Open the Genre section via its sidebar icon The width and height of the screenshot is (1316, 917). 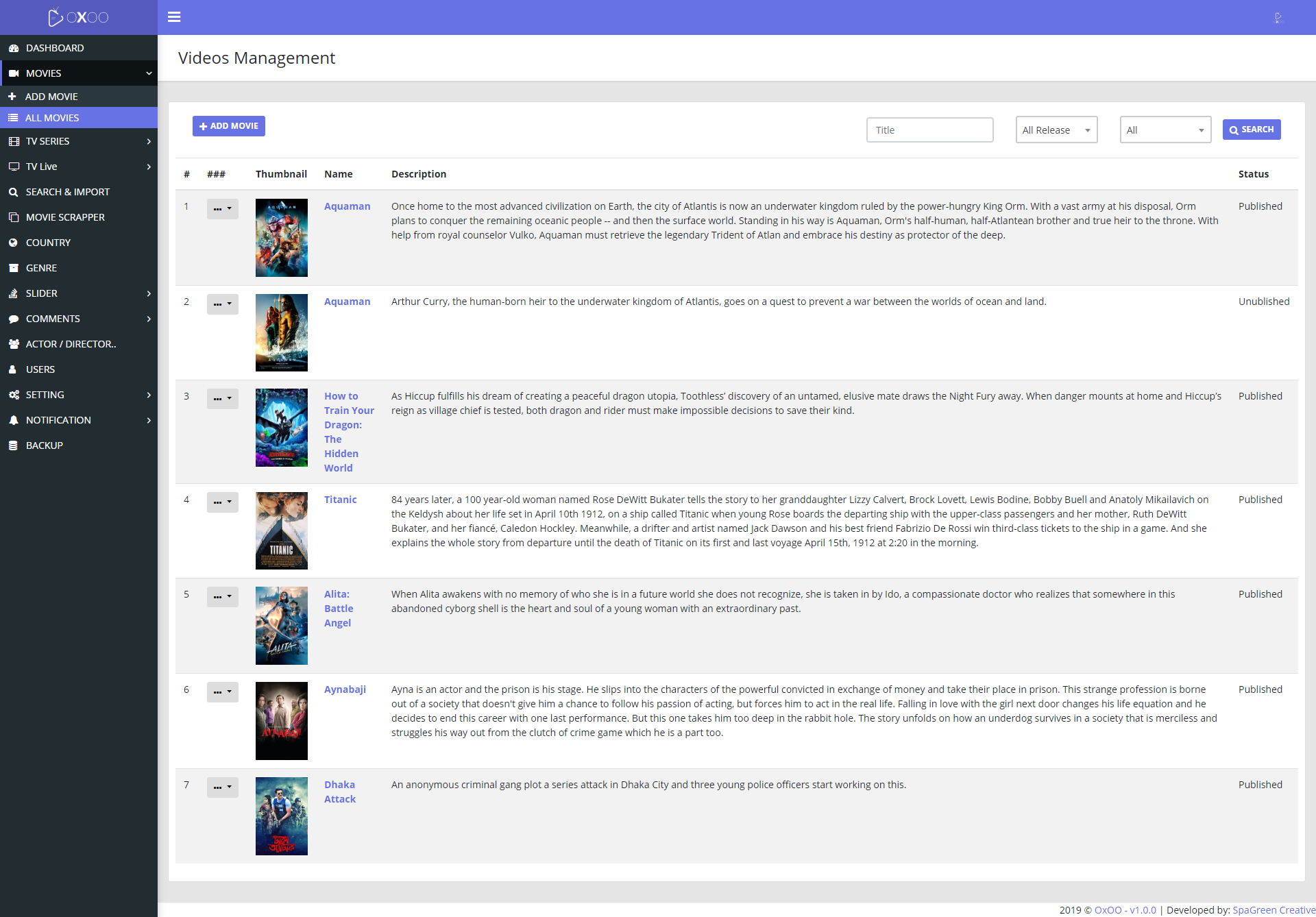point(14,267)
